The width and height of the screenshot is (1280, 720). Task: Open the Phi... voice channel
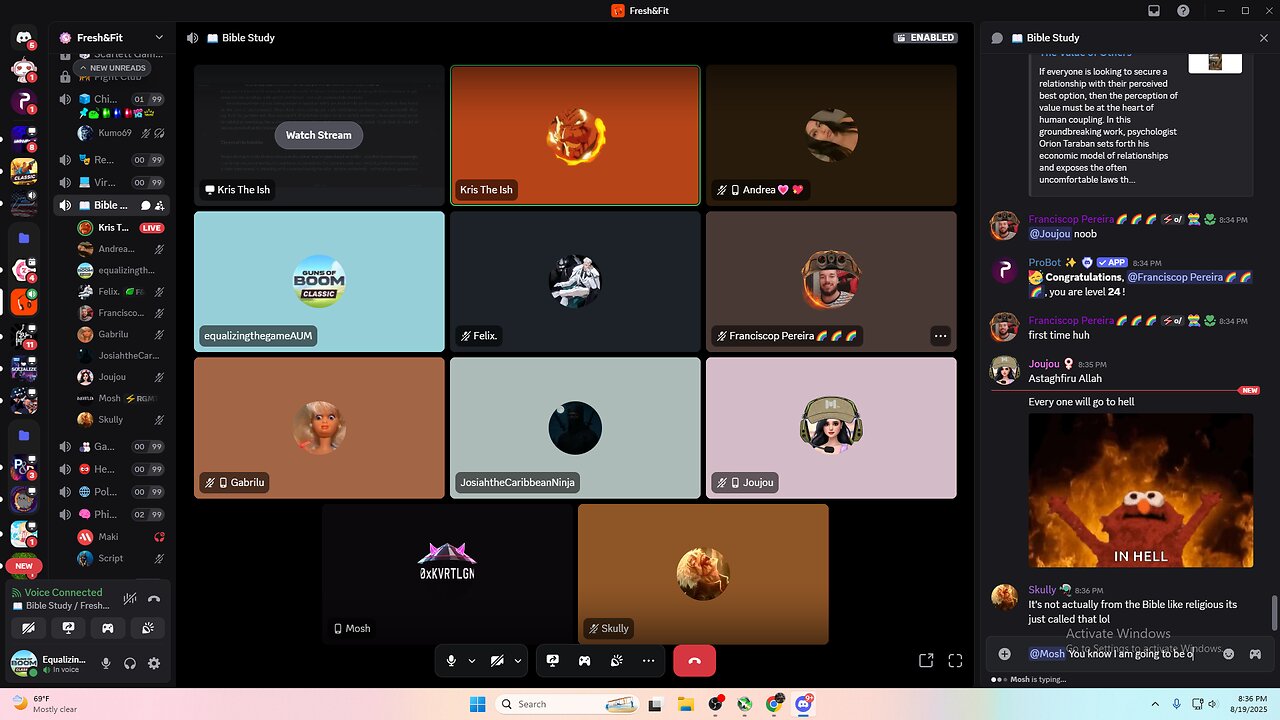pyautogui.click(x=111, y=514)
